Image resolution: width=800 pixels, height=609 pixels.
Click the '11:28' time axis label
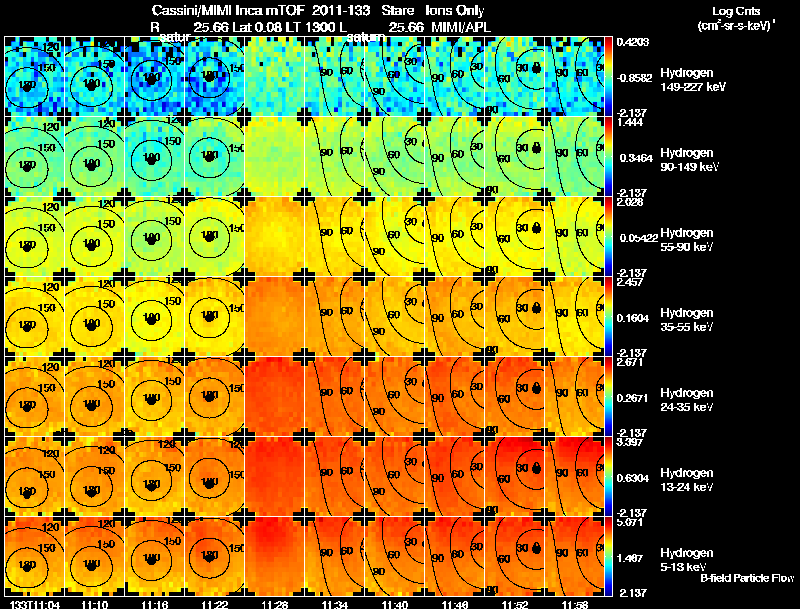coord(274,604)
